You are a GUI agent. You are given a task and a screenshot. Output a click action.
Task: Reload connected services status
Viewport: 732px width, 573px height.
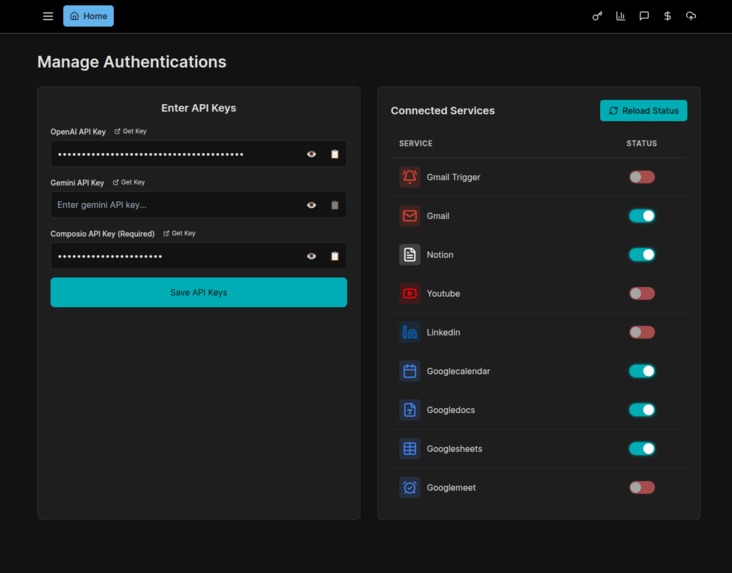click(643, 111)
